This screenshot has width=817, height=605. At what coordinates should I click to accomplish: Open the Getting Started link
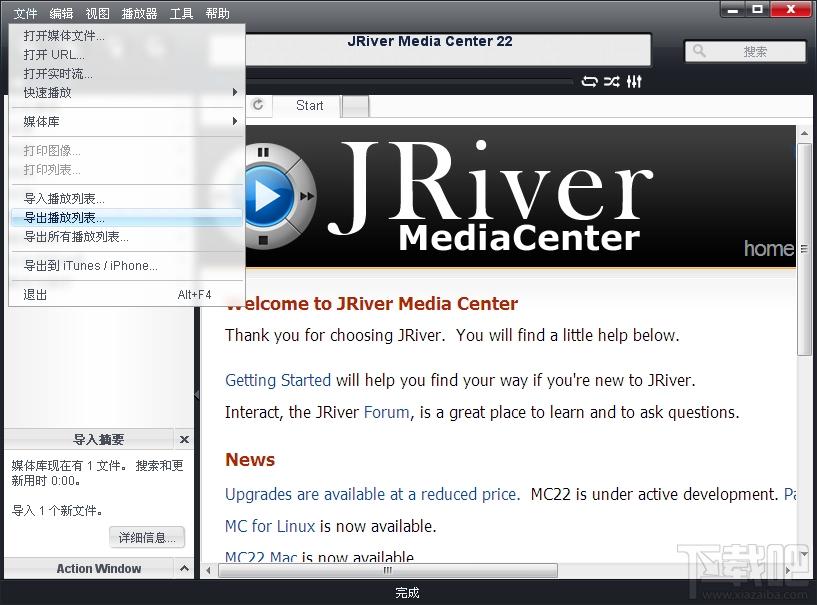[x=278, y=380]
